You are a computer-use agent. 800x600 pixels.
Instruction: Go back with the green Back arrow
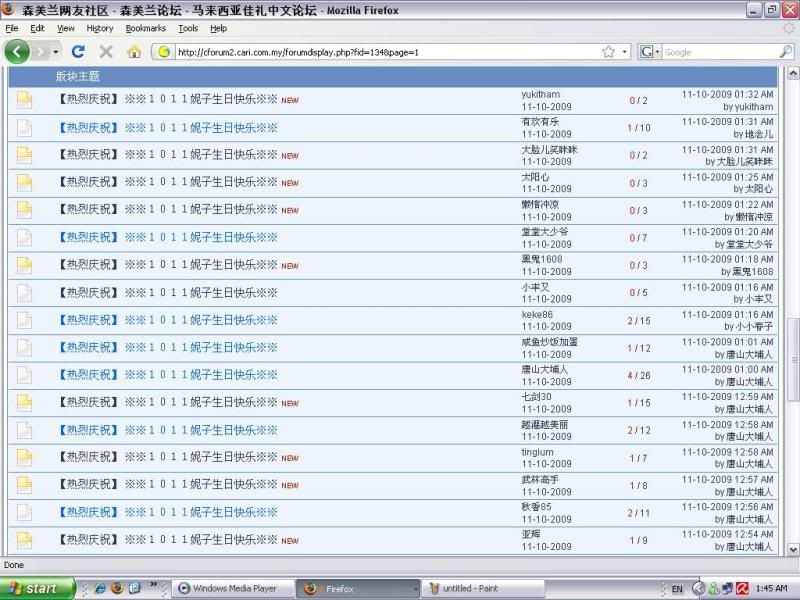pyautogui.click(x=16, y=52)
